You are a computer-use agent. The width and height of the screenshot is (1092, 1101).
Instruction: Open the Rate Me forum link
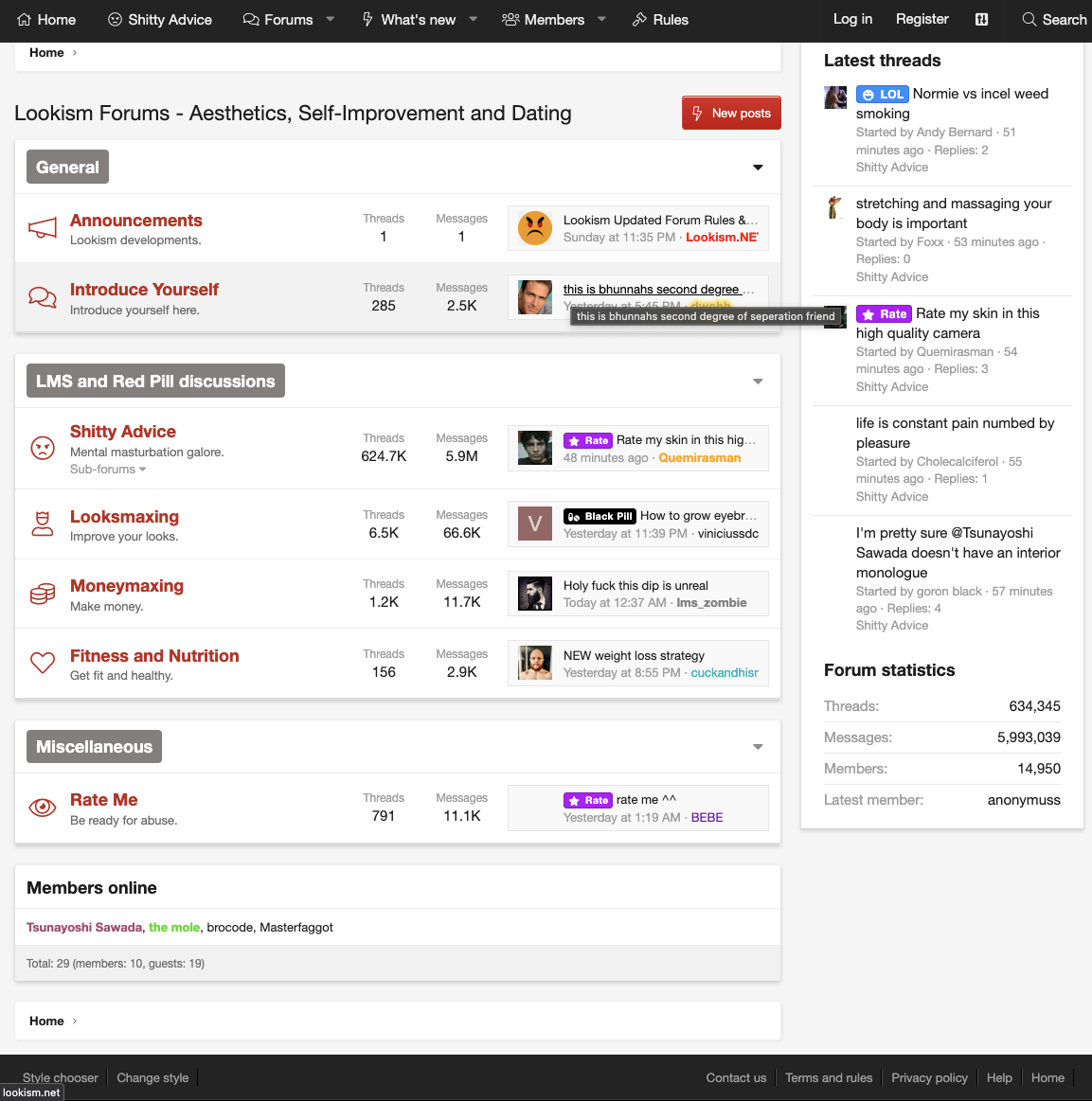click(104, 800)
